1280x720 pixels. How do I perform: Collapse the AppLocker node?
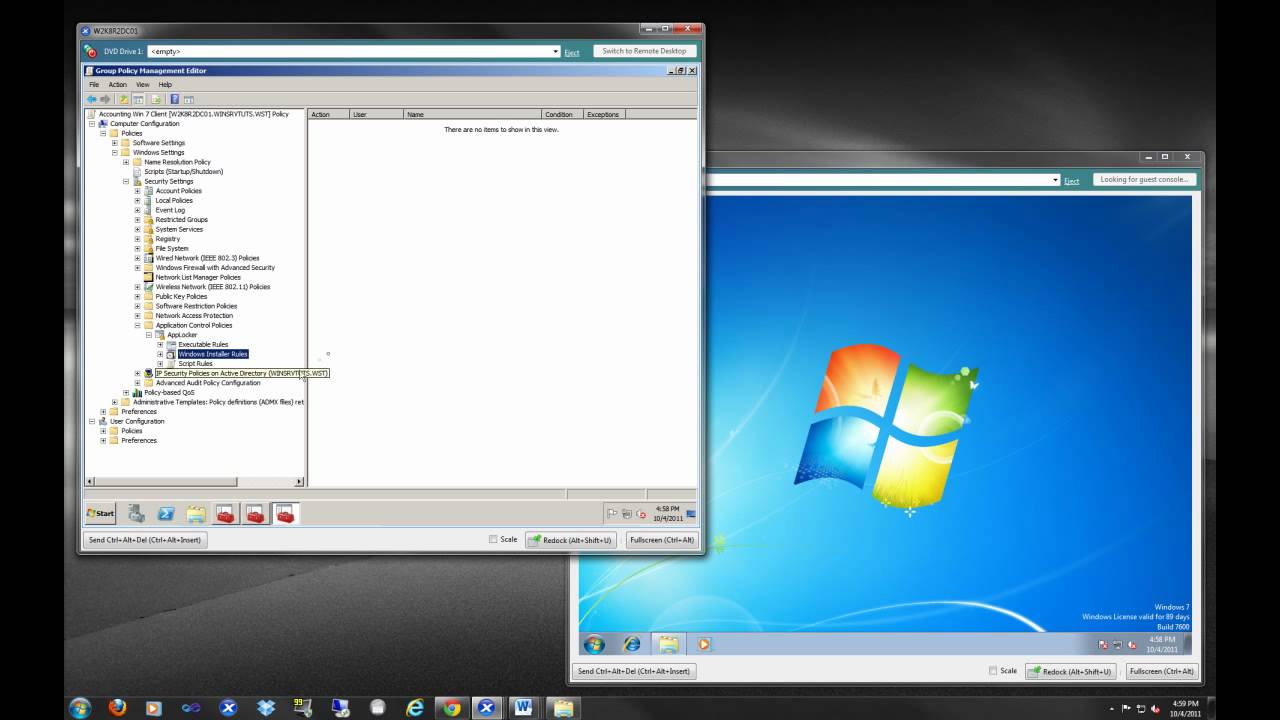coord(148,335)
